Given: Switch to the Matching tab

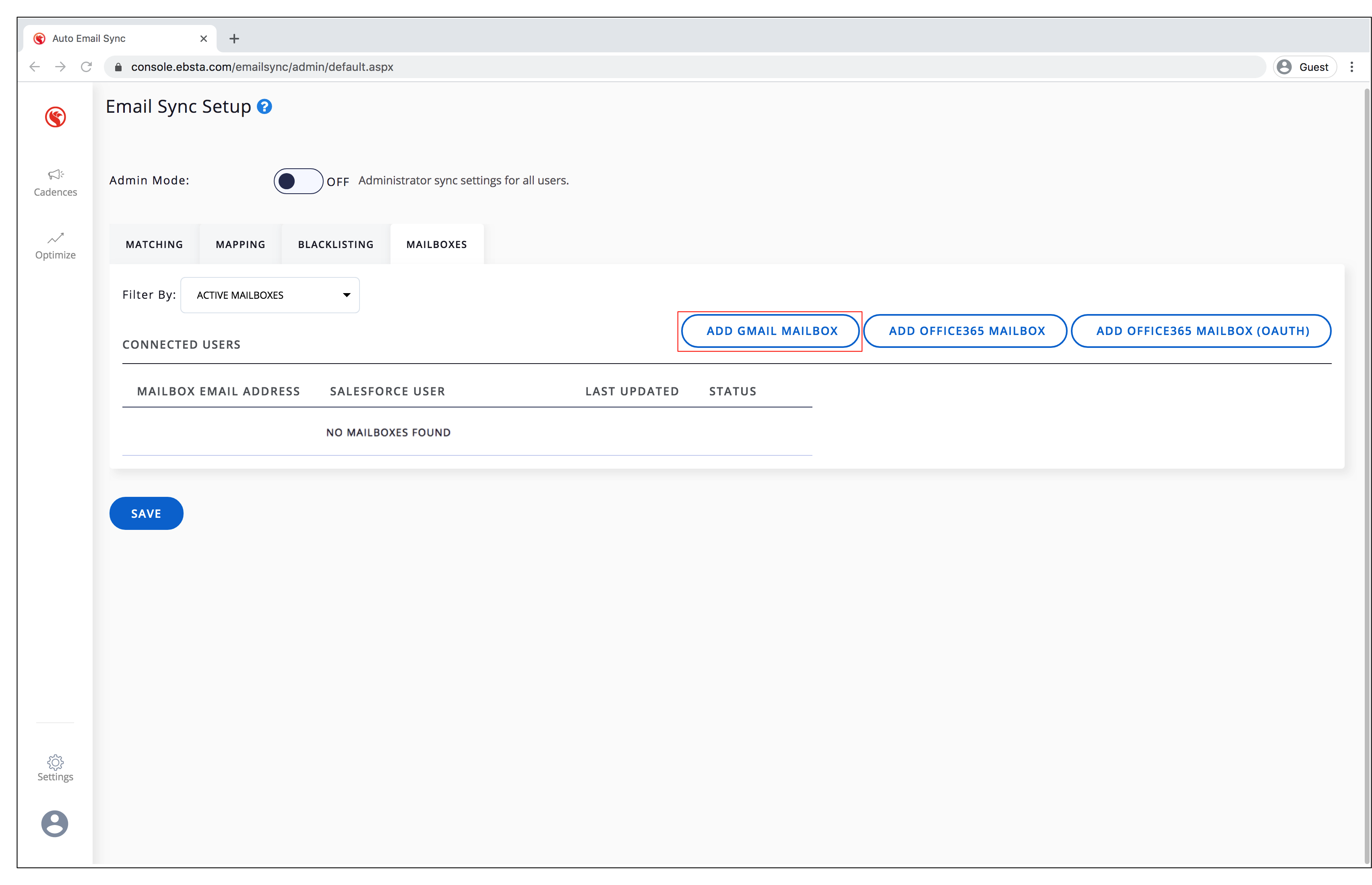Looking at the screenshot, I should 154,244.
